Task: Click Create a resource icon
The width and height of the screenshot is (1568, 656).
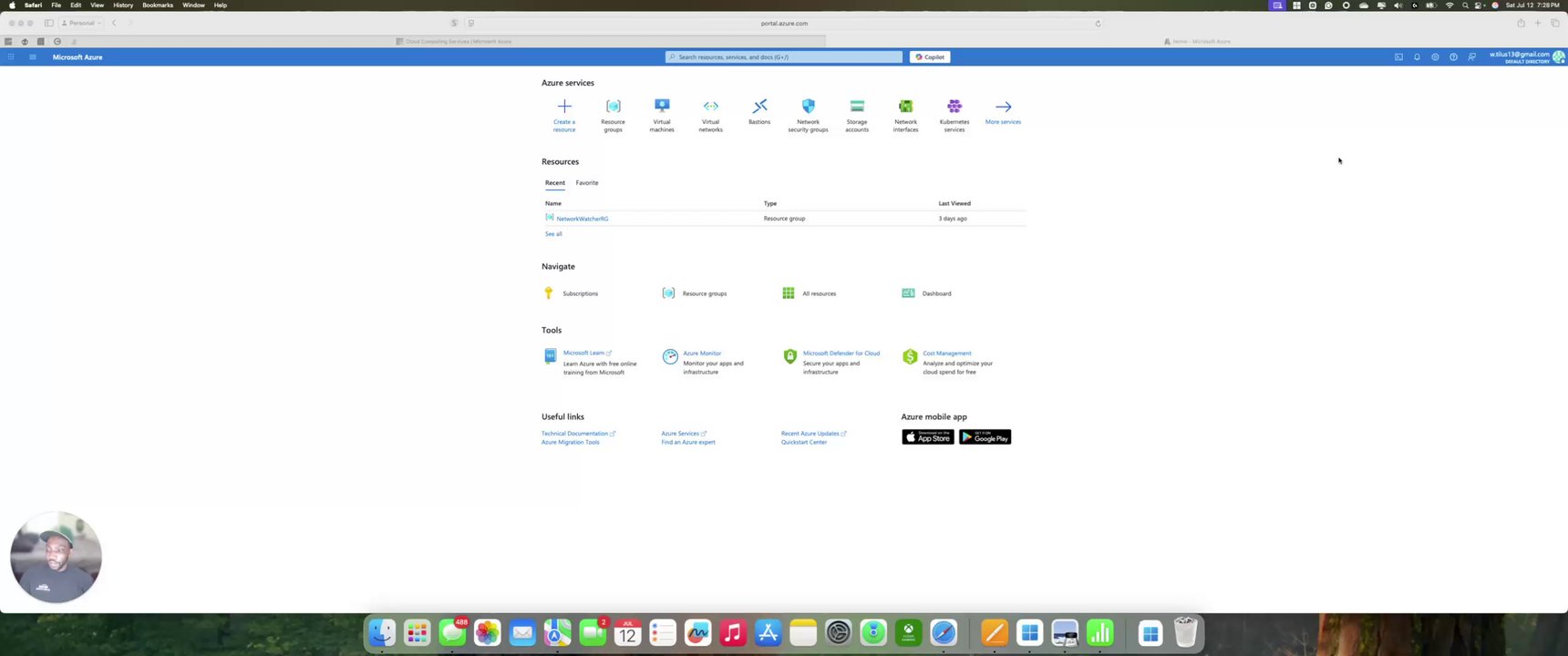Action: click(564, 107)
